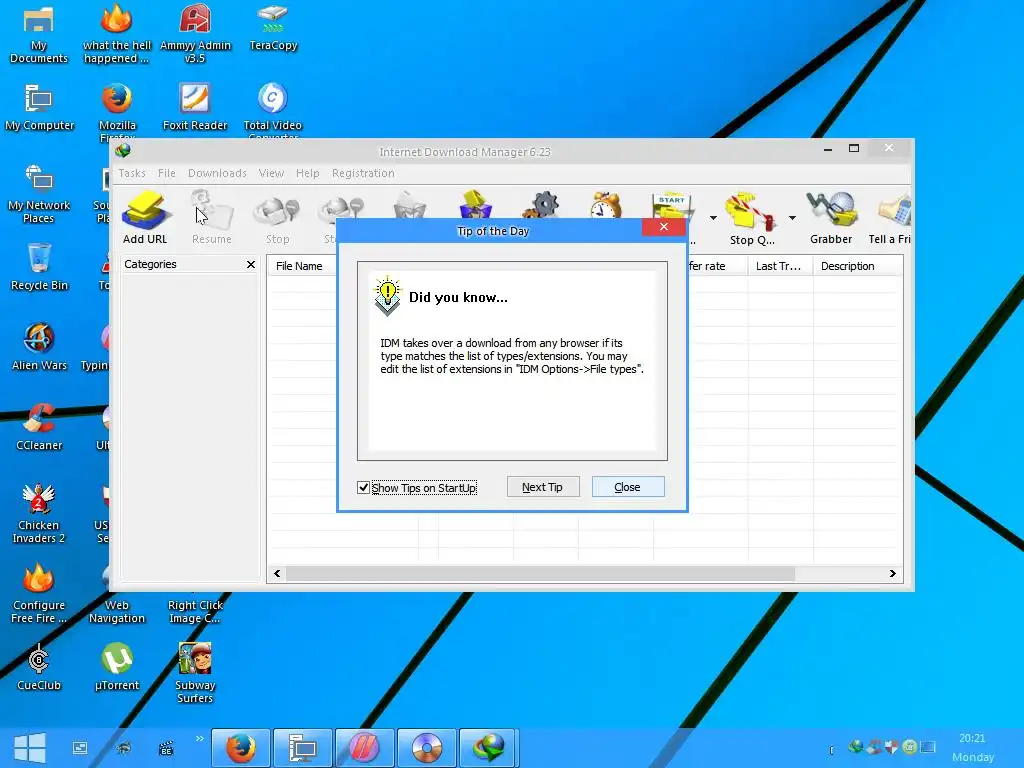Click the Description column header

point(857,266)
